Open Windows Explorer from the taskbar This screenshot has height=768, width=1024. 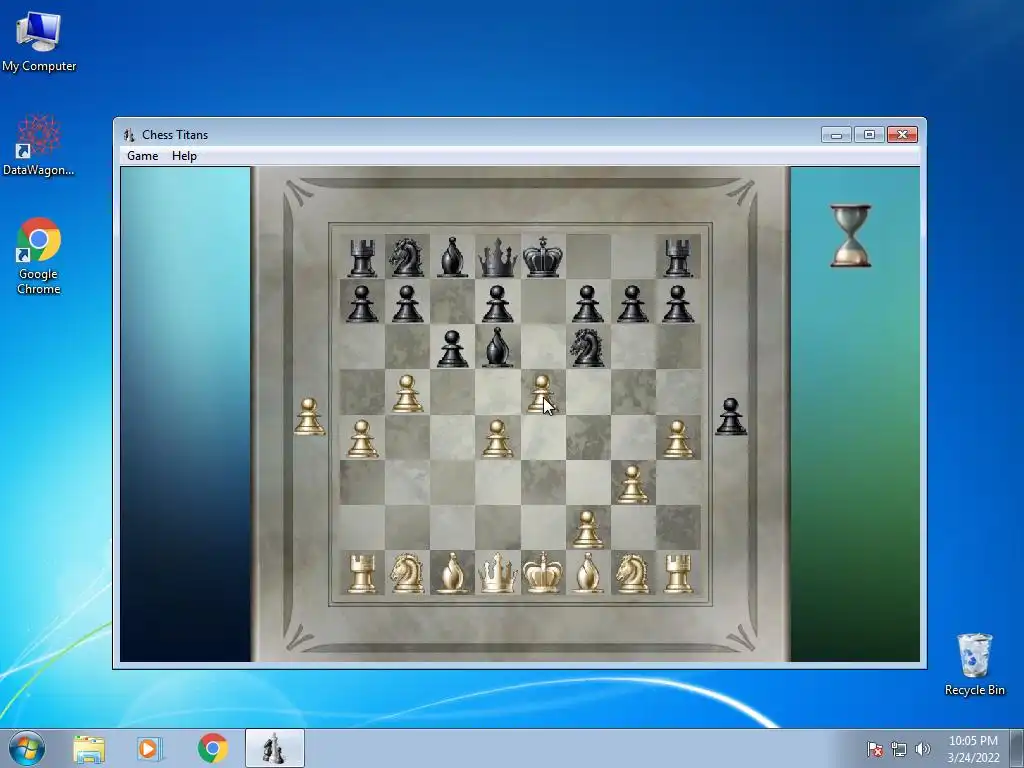89,748
